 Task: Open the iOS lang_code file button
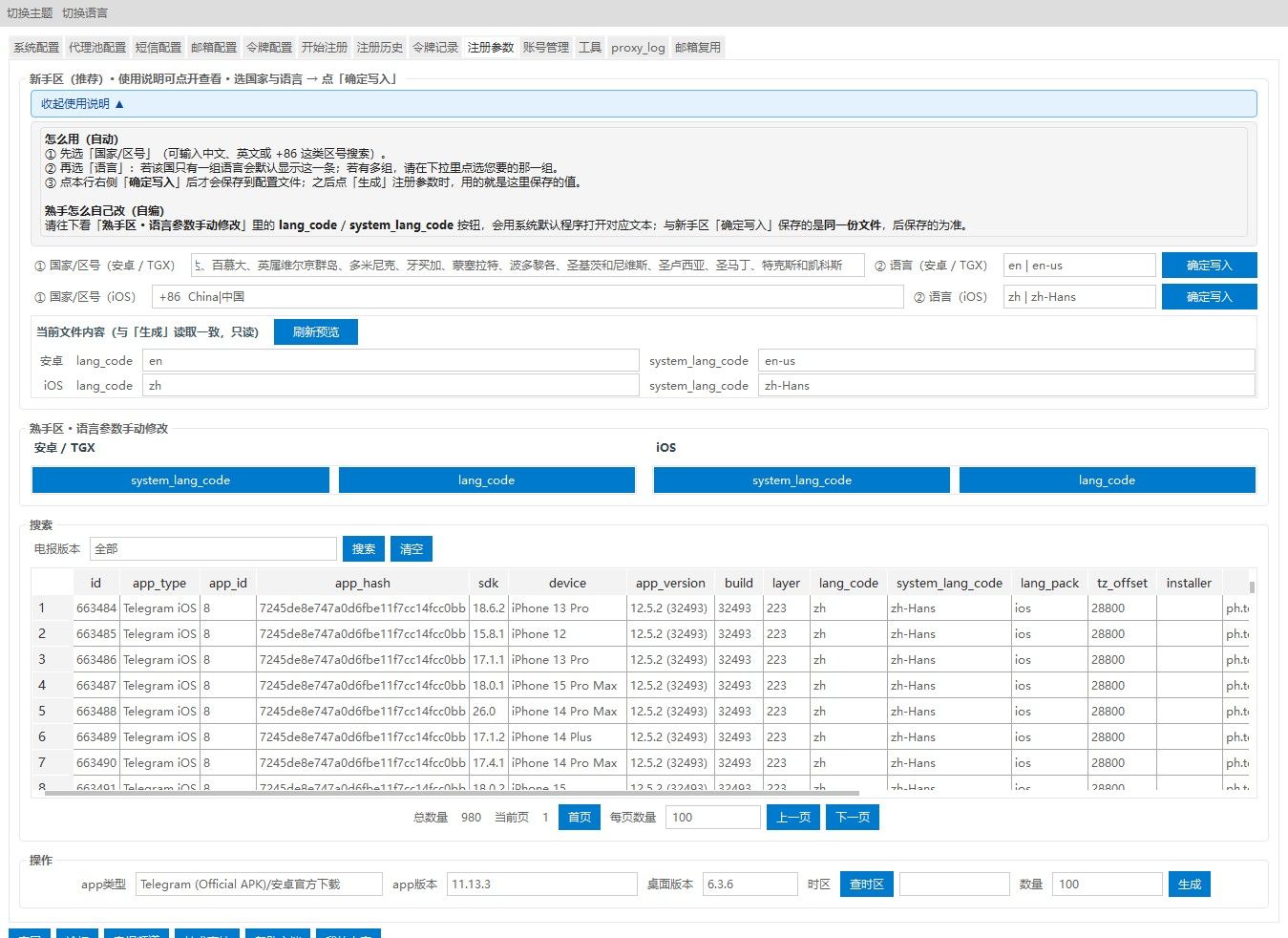tap(1107, 480)
